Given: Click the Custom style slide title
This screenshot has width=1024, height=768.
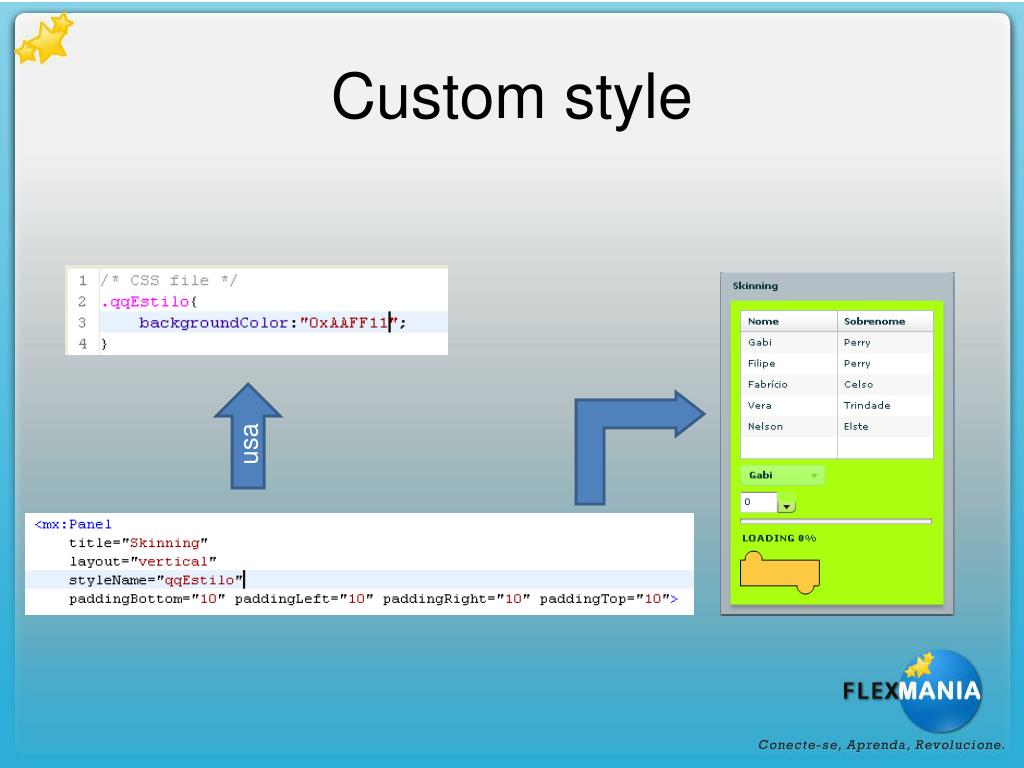Looking at the screenshot, I should pyautogui.click(x=511, y=97).
